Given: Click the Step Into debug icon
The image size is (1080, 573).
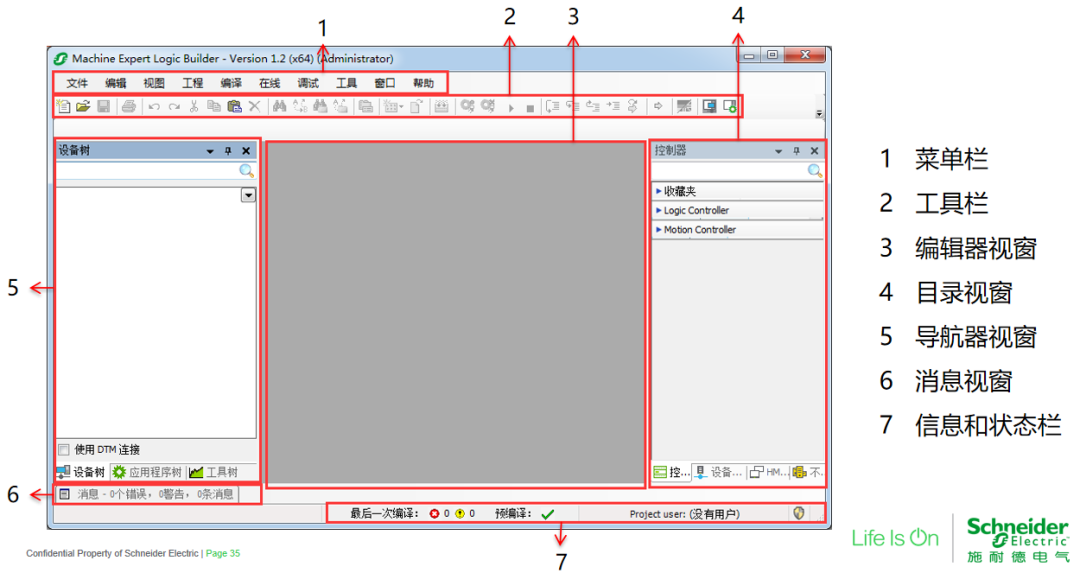Looking at the screenshot, I should (572, 106).
